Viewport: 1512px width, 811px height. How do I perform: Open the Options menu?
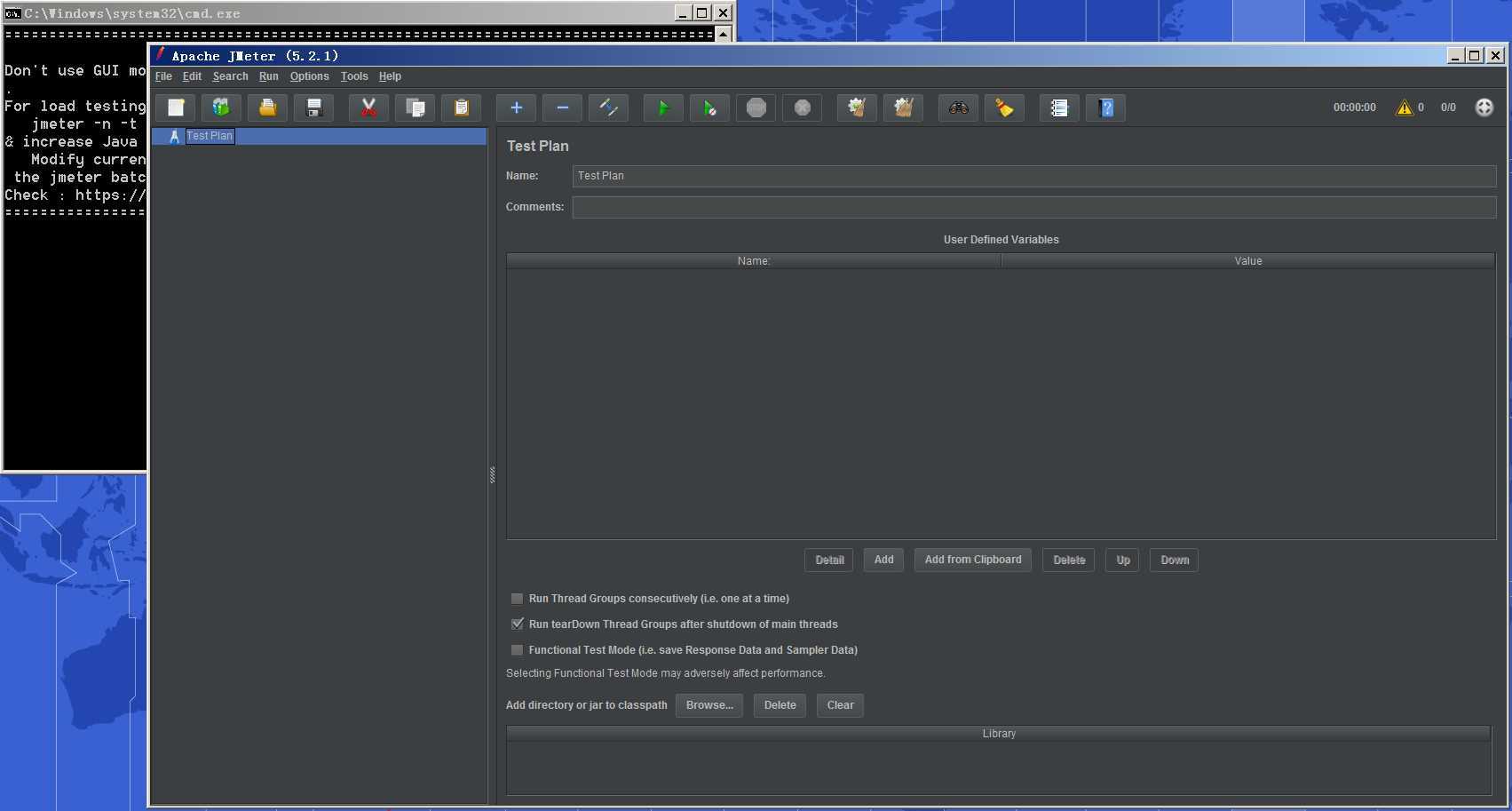pyautogui.click(x=309, y=76)
